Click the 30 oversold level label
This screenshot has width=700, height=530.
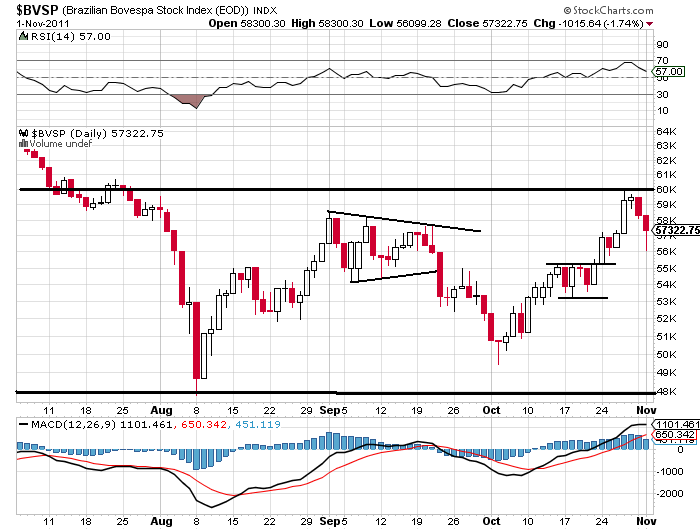[662, 94]
